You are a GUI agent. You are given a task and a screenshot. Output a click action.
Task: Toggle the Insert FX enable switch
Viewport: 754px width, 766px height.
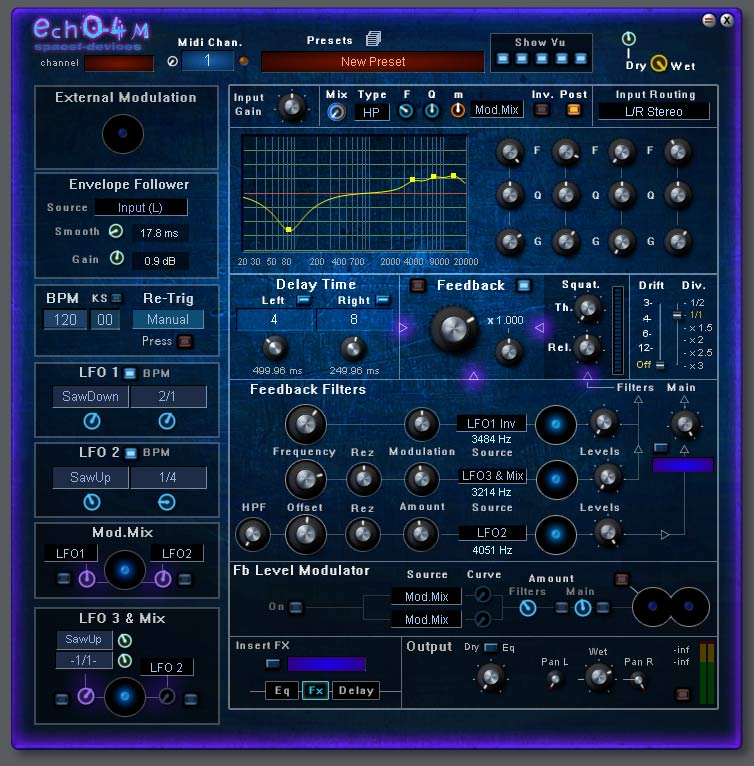click(x=273, y=664)
